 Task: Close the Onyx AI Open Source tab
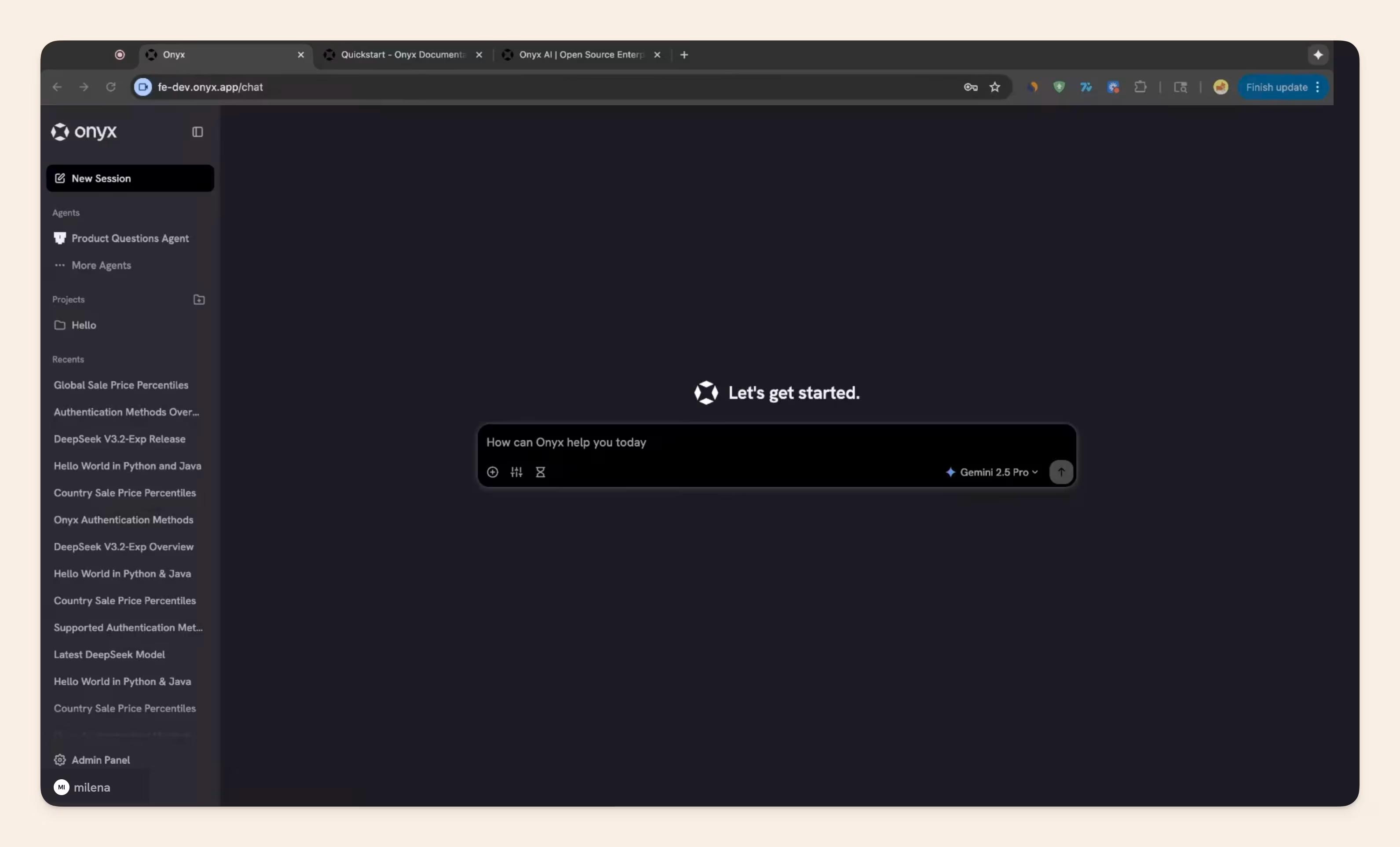point(658,55)
